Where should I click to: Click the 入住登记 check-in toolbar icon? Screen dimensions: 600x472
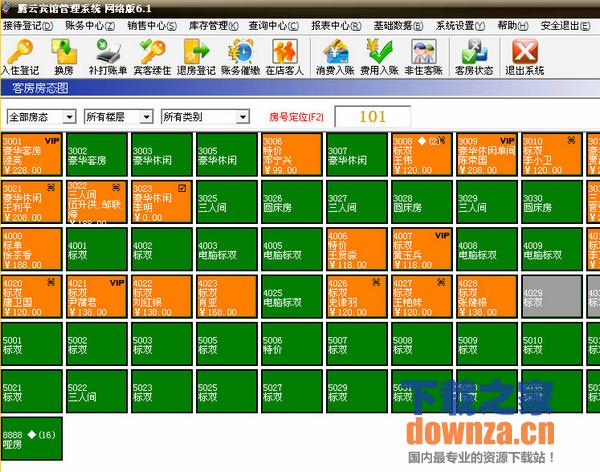21,56
